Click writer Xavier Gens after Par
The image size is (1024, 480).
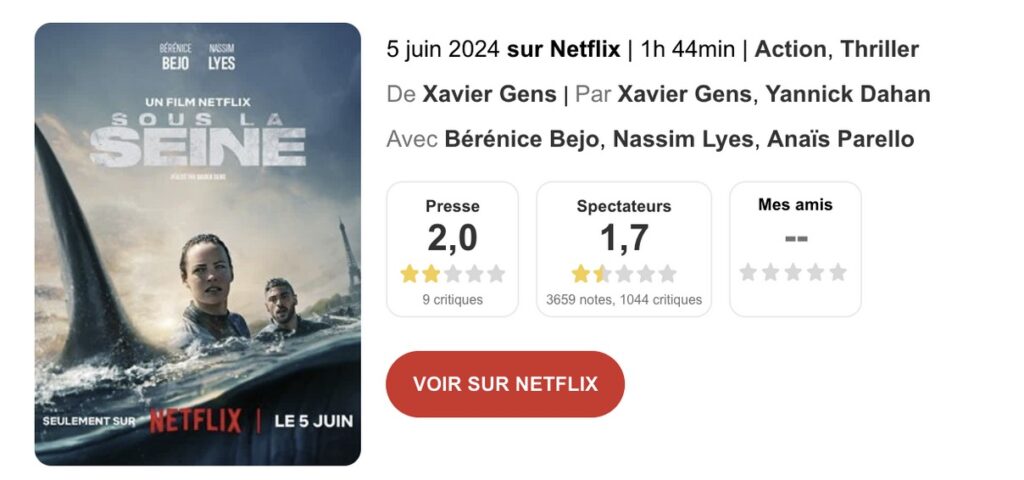pyautogui.click(x=684, y=94)
